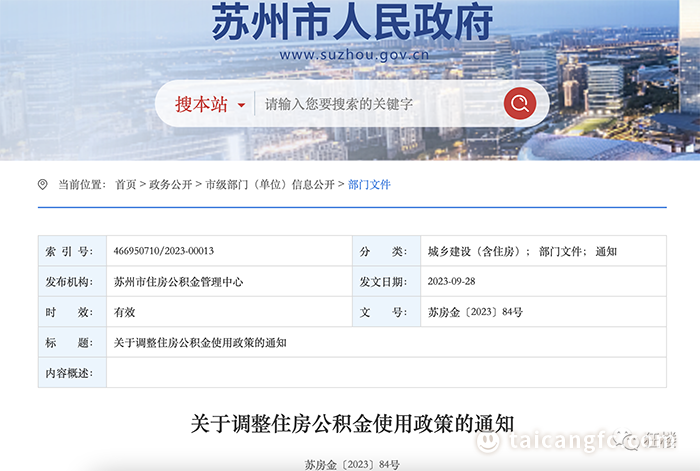This screenshot has width=700, height=471.
Task: Select the index number 466950710/2023-00013
Action: [163, 251]
